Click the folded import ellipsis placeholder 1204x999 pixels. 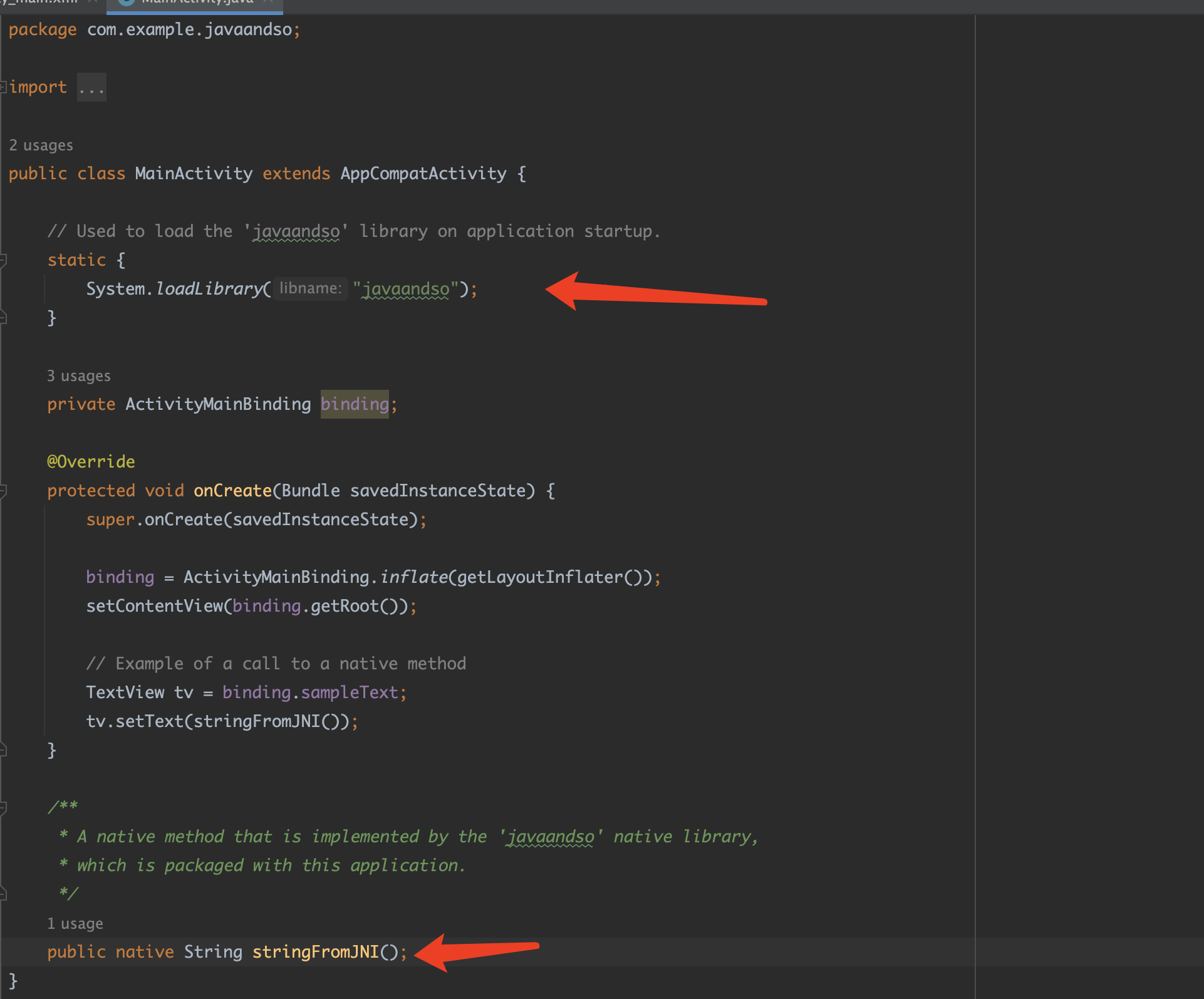tap(91, 87)
